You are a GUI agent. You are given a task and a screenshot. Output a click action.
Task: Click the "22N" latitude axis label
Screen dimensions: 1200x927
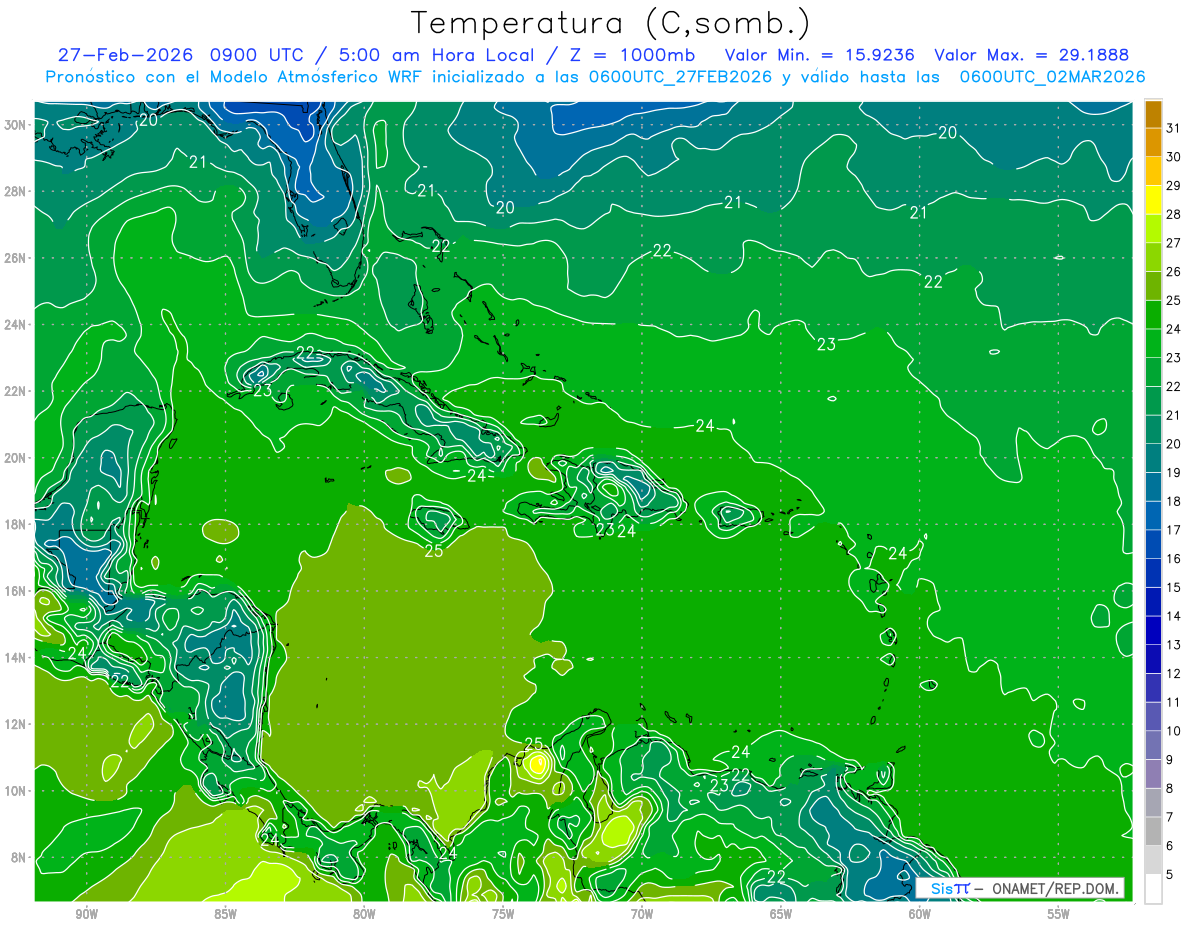16,391
